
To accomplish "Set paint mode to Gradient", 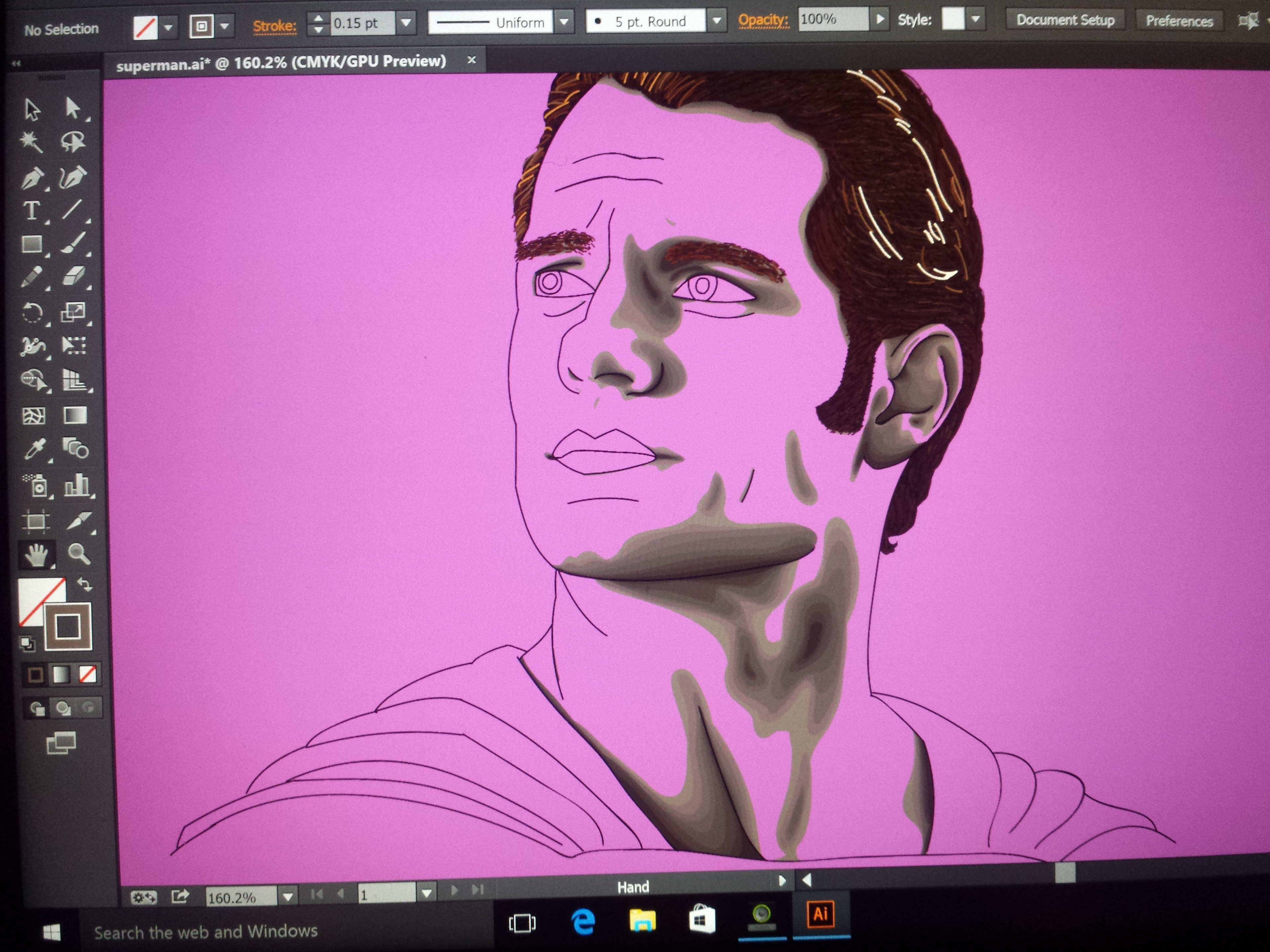I will (x=62, y=675).
